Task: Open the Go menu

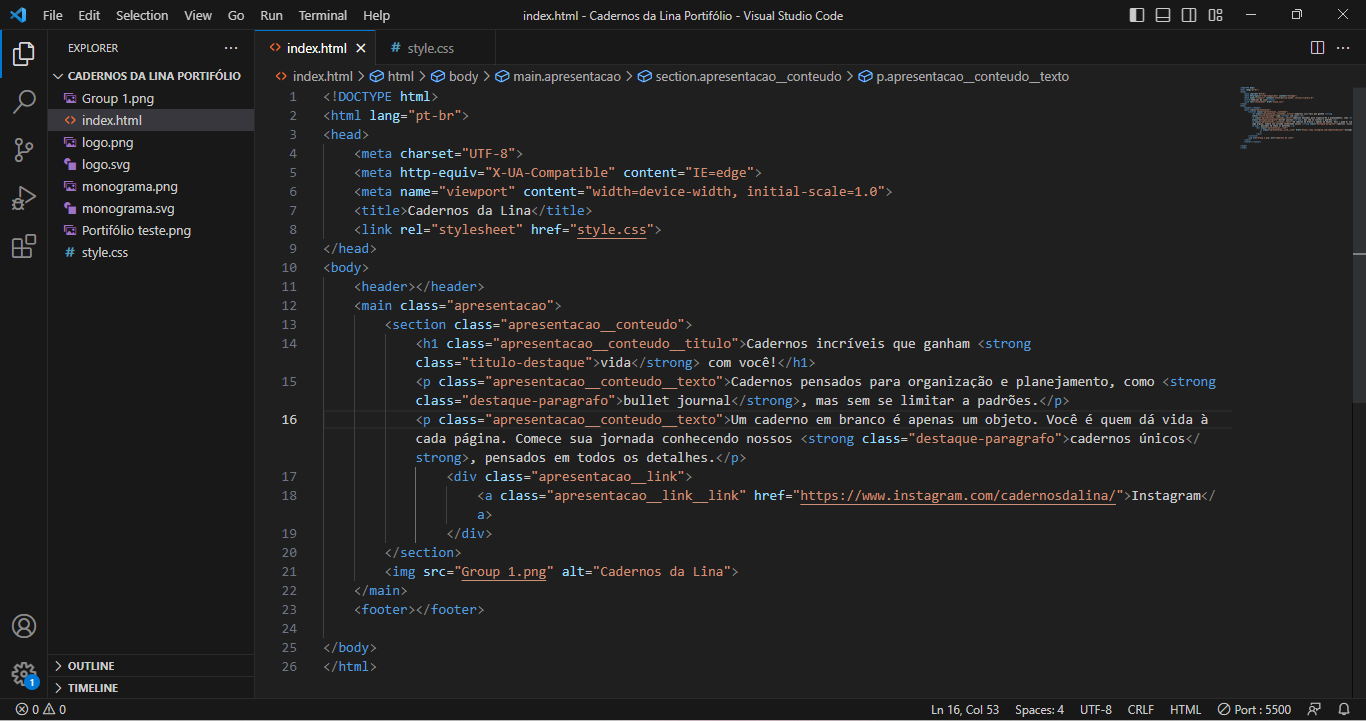Action: pos(236,15)
